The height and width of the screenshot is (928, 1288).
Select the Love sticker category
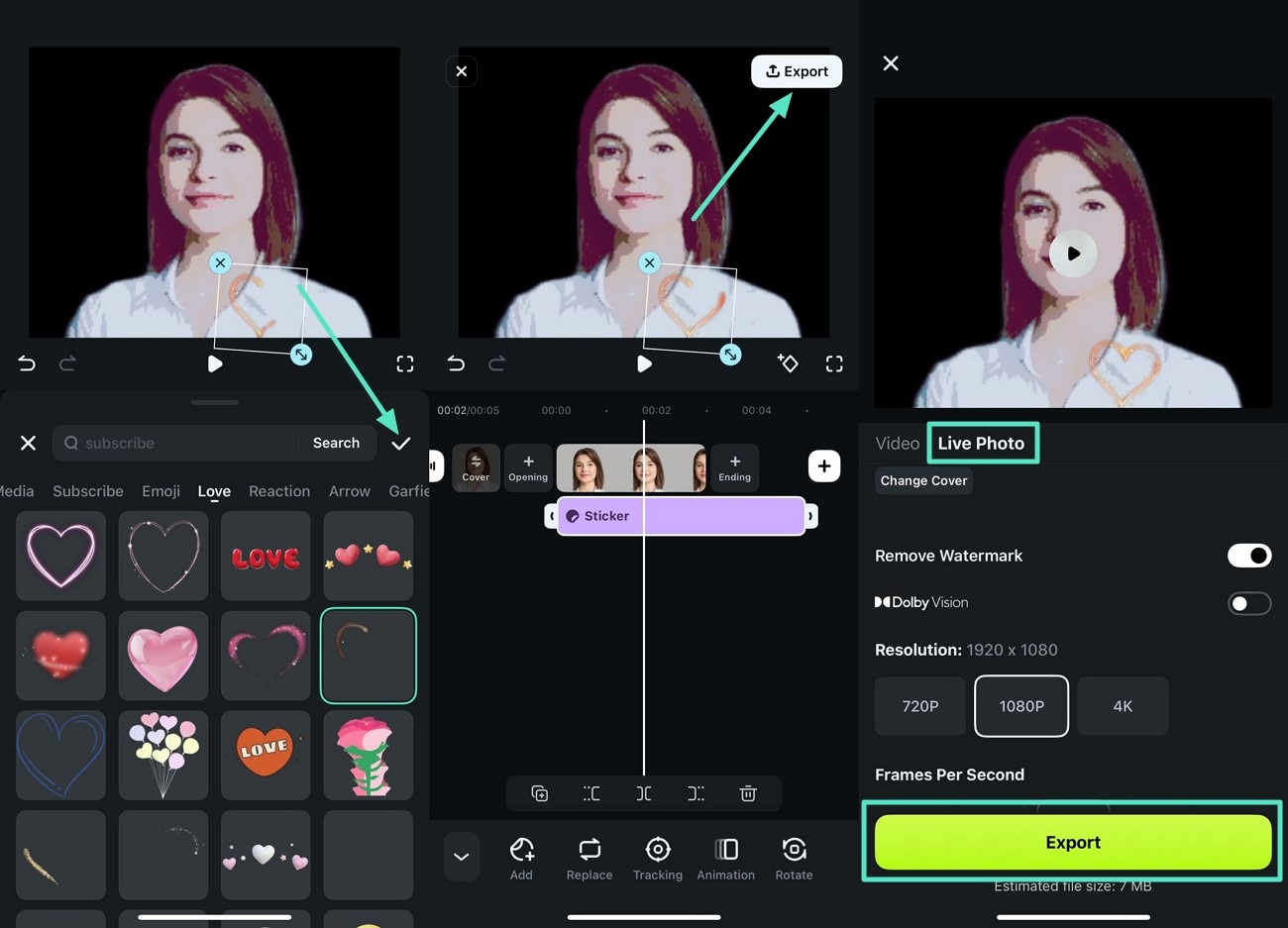(x=214, y=491)
